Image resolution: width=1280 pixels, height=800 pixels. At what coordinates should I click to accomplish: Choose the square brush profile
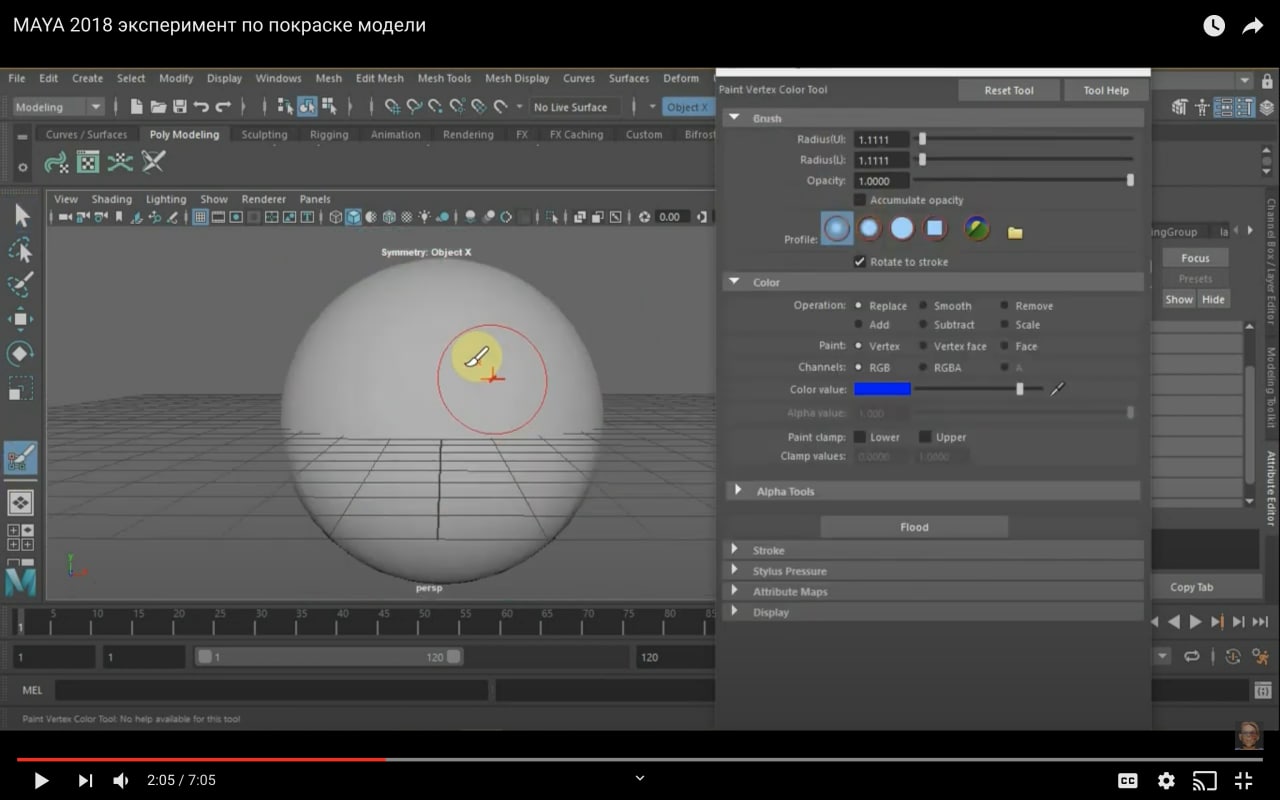935,229
